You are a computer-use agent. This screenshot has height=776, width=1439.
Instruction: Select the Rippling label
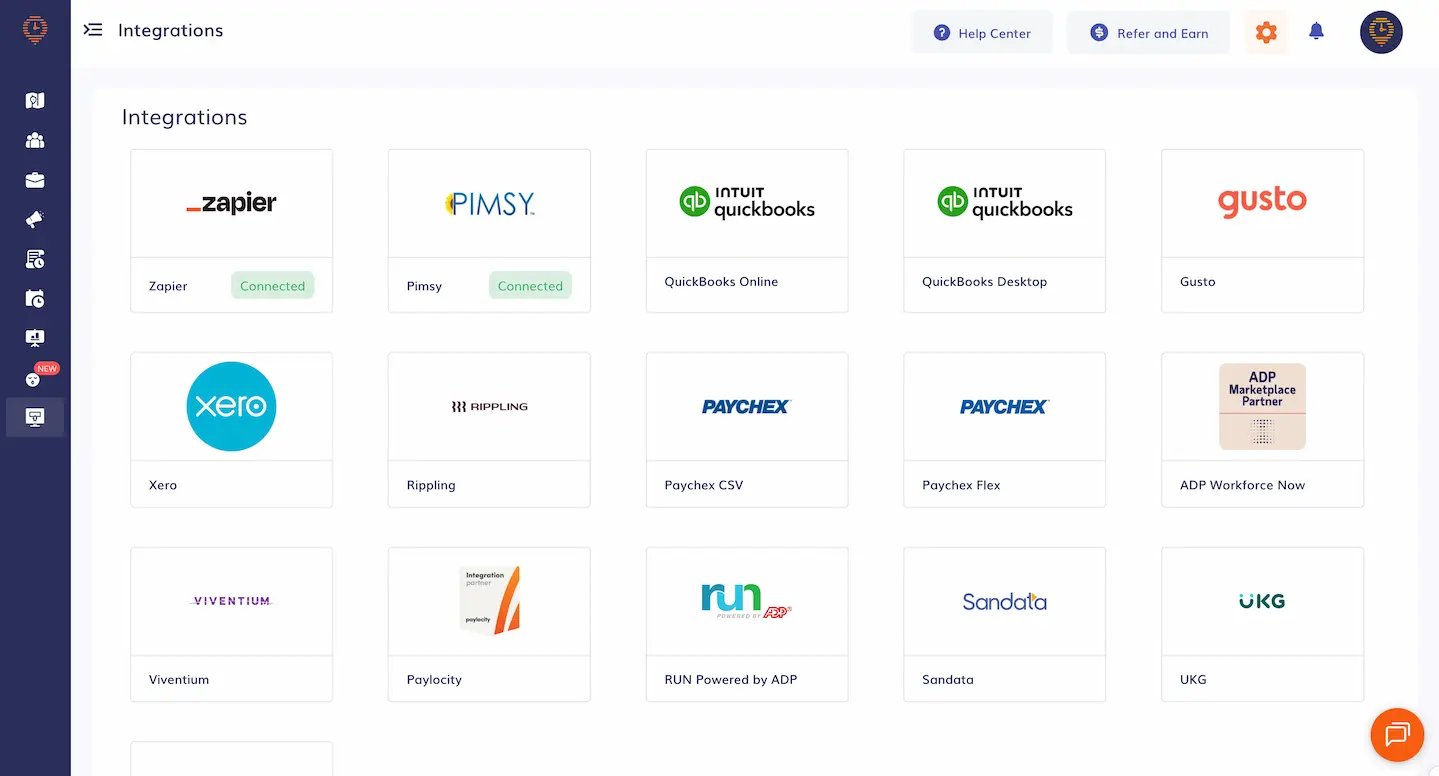pos(431,485)
